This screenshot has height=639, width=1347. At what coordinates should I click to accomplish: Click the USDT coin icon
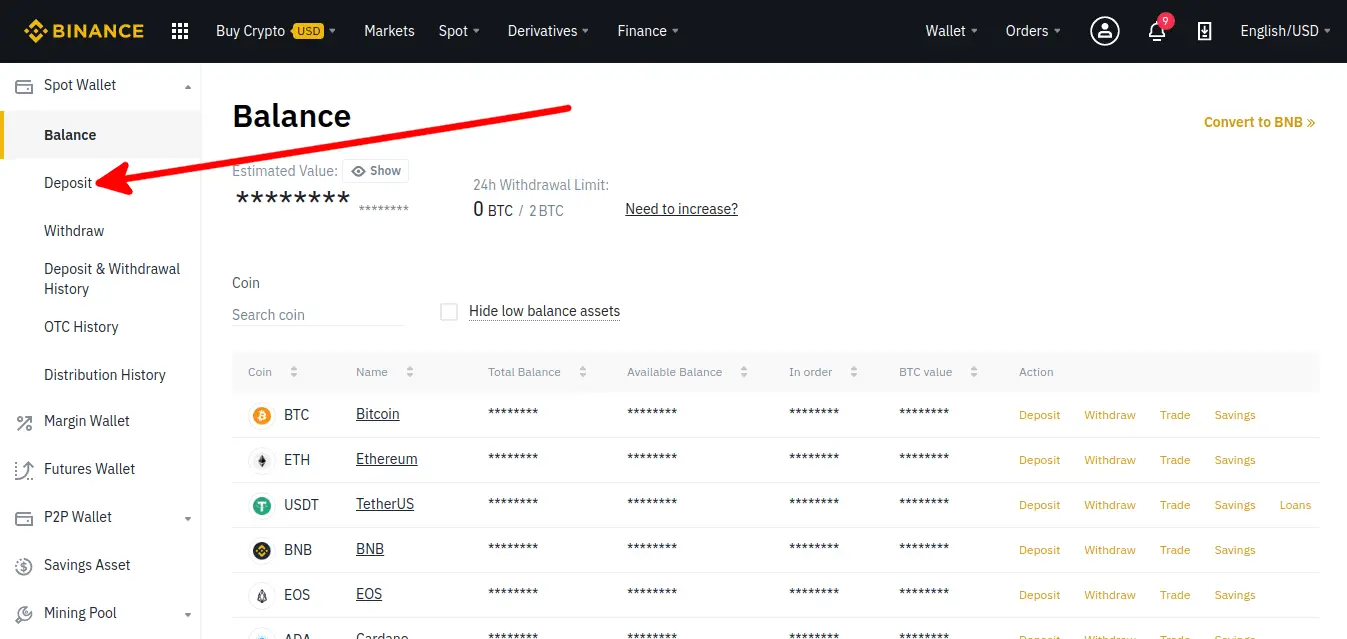[x=262, y=505]
